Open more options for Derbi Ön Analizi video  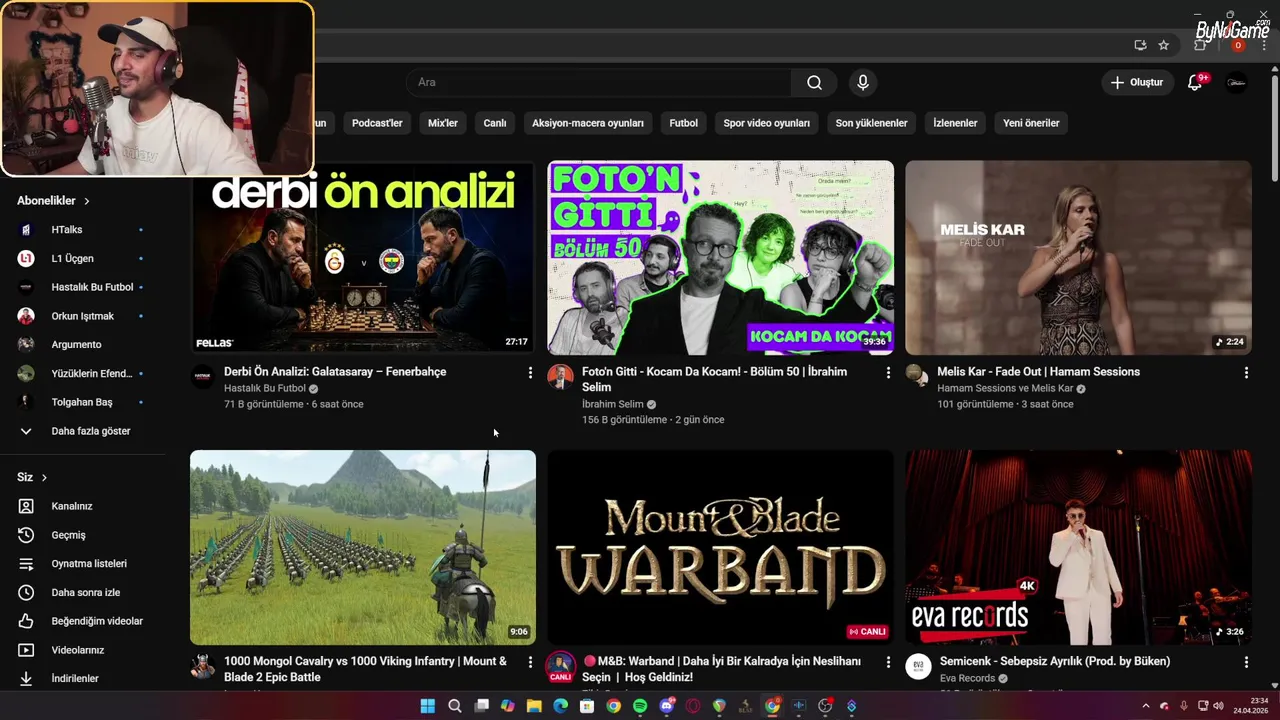530,372
